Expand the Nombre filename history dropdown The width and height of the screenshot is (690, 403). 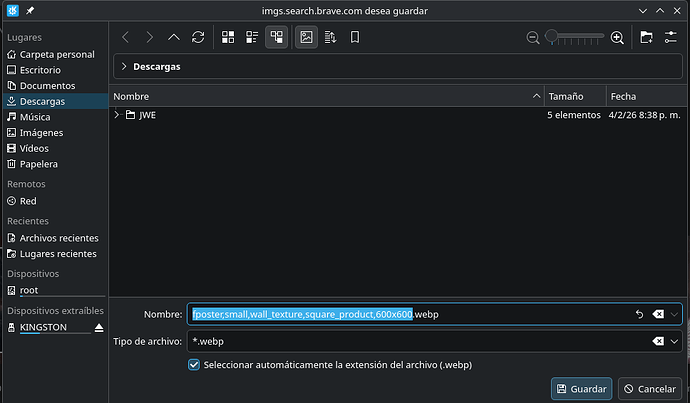(676, 314)
